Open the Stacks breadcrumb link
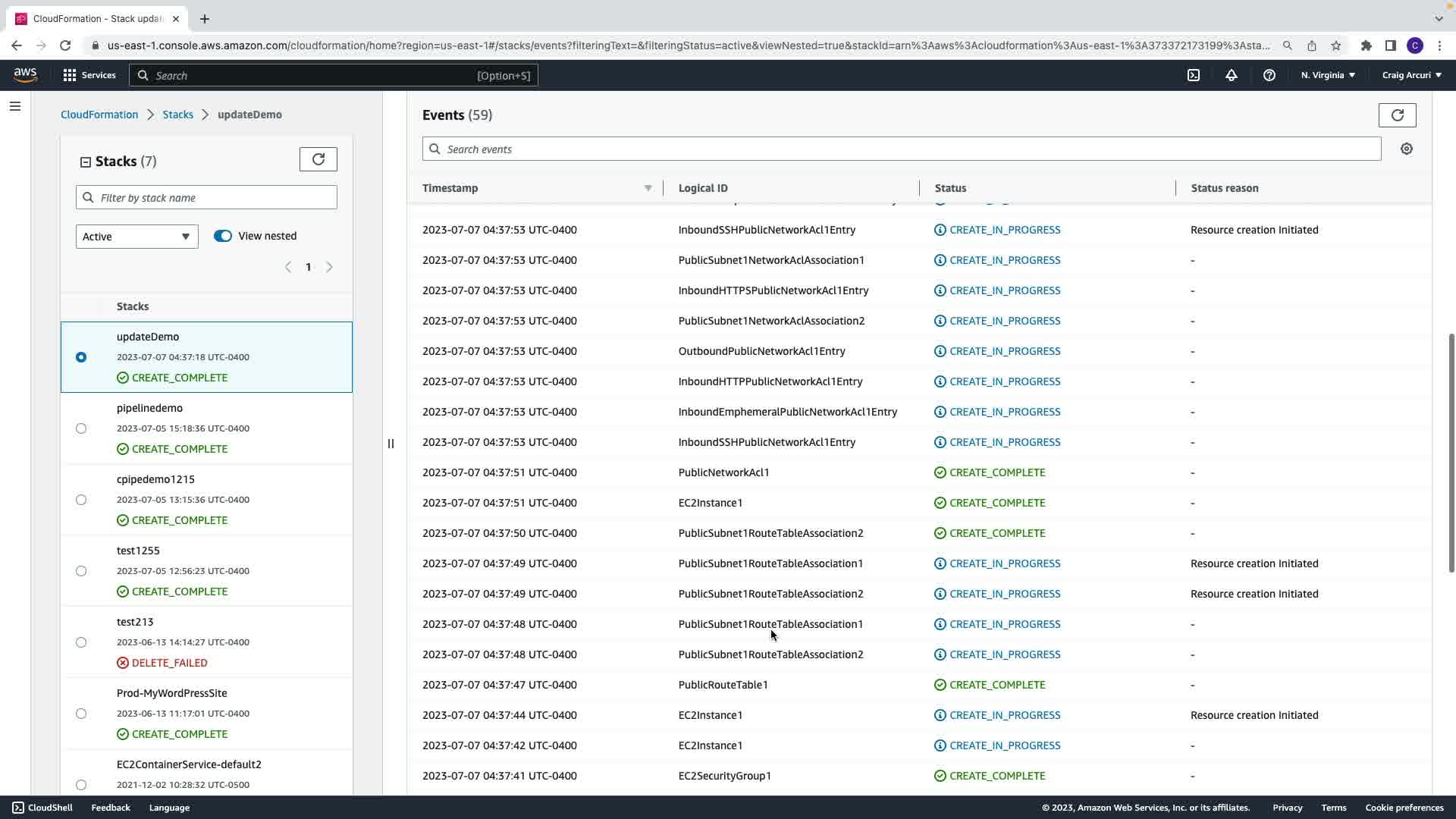This screenshot has width=1456, height=819. point(177,115)
